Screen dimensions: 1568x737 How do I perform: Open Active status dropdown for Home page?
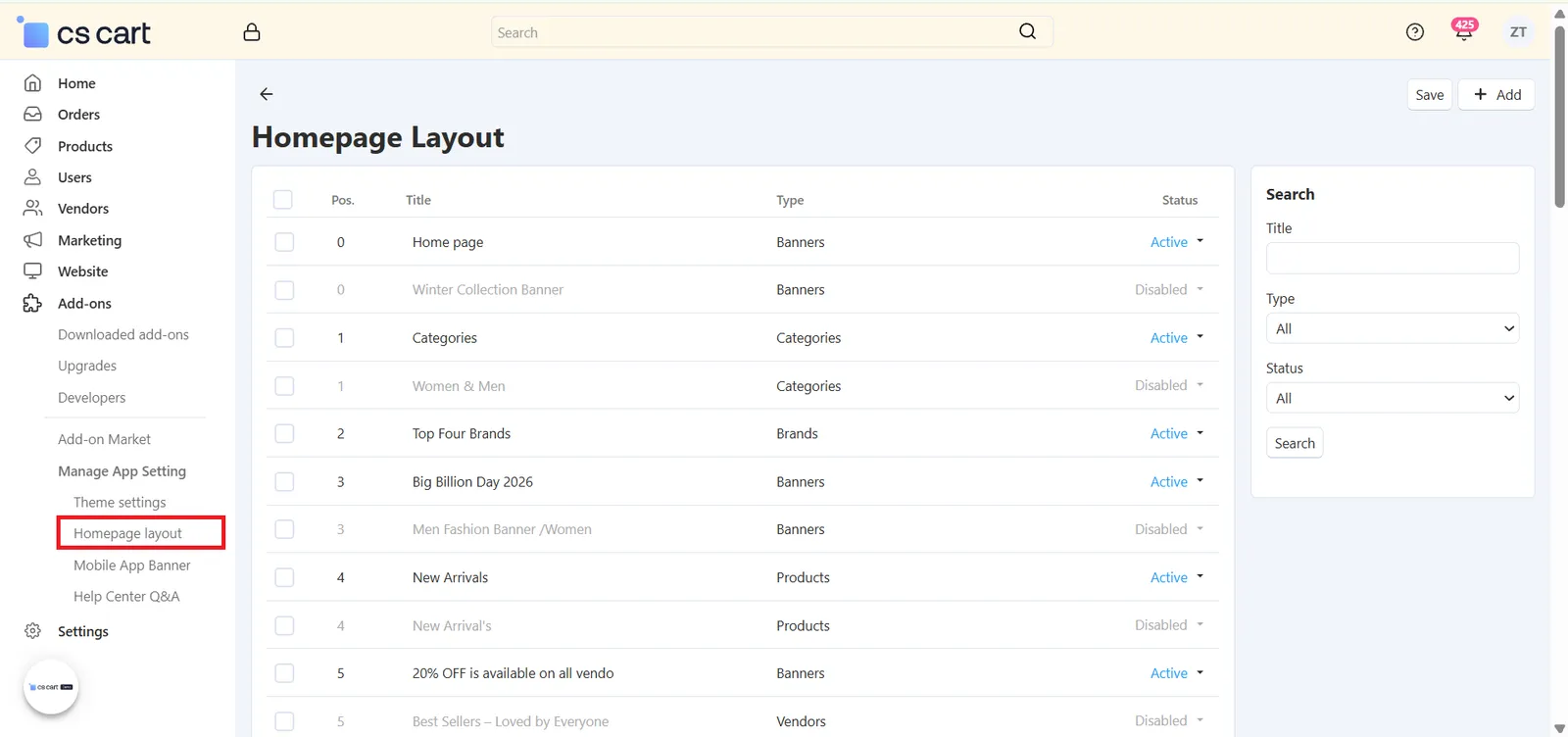click(1177, 242)
